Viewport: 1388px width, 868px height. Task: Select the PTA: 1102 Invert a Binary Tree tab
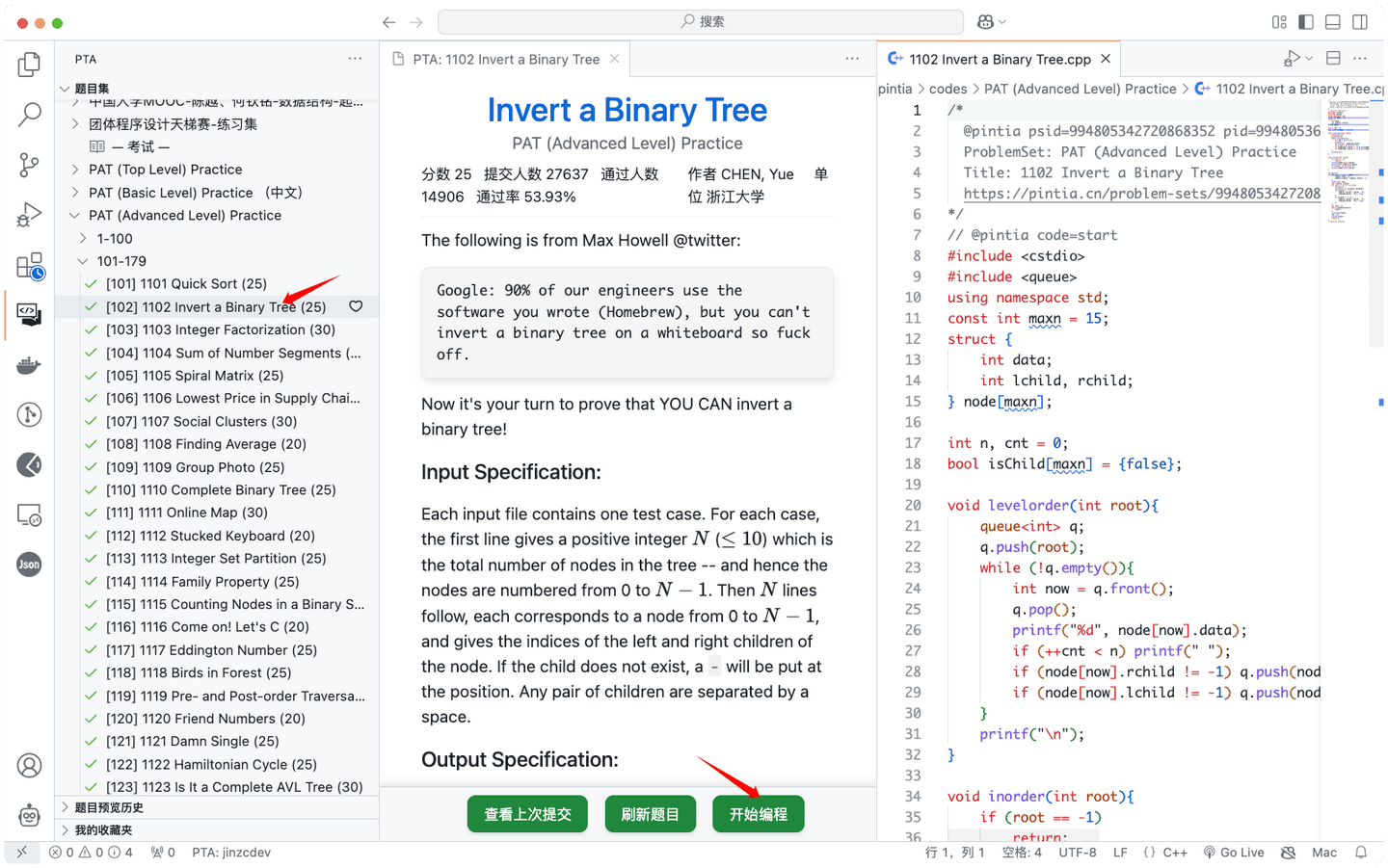coord(501,58)
